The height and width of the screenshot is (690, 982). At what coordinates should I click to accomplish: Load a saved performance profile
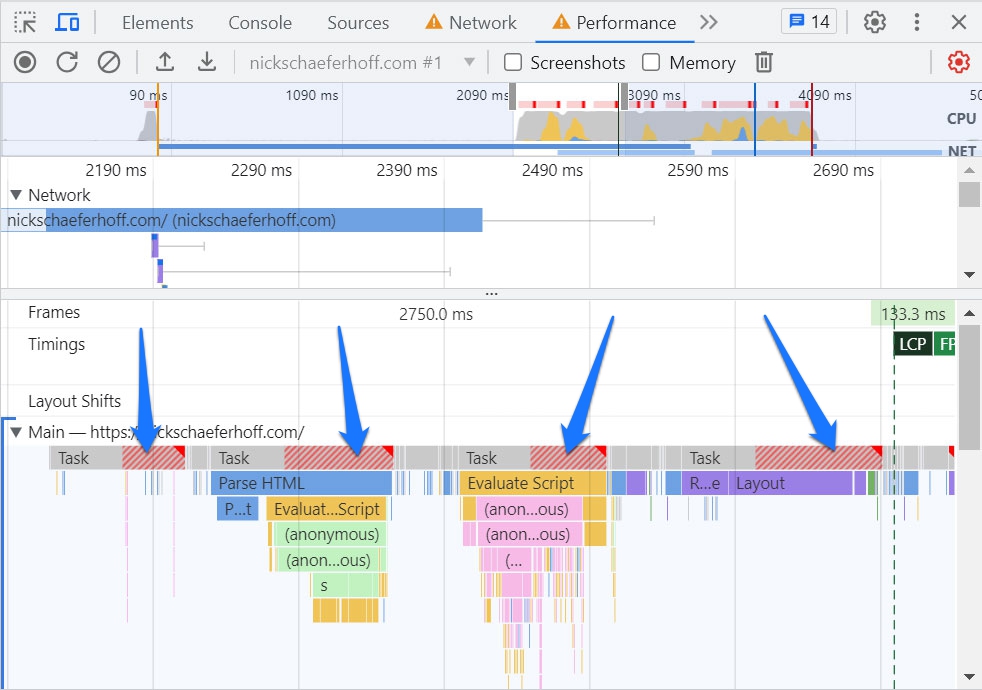(x=166, y=62)
